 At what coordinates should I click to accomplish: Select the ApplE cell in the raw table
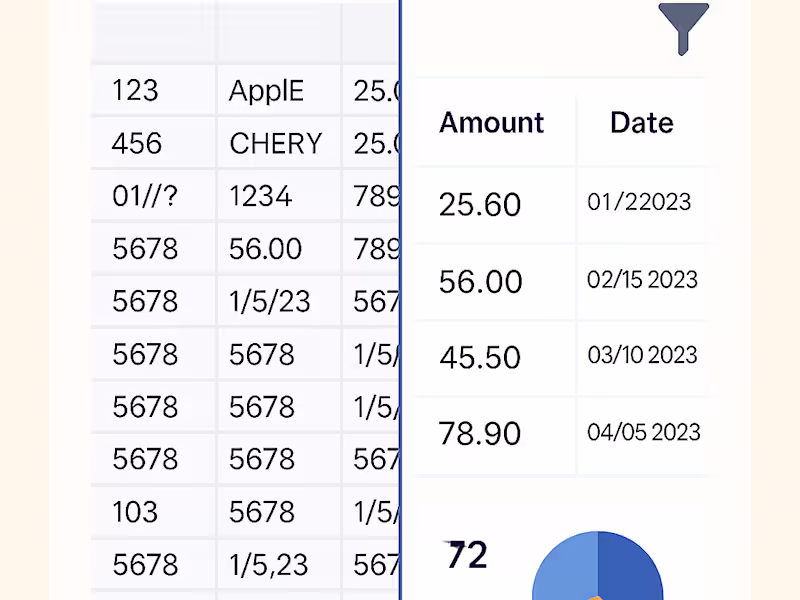(266, 91)
